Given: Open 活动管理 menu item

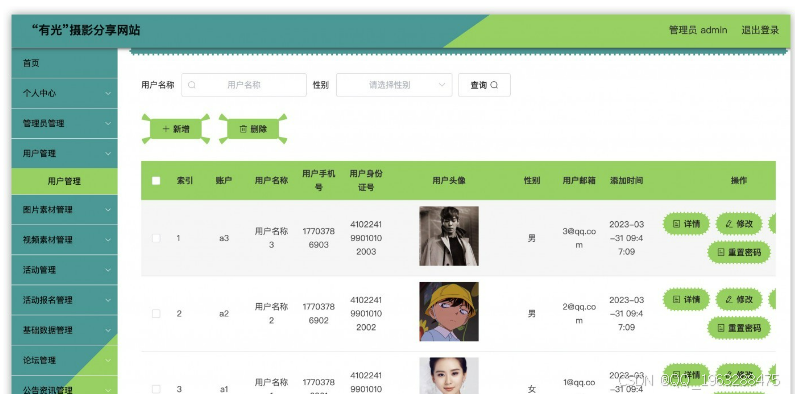Looking at the screenshot, I should (x=64, y=270).
